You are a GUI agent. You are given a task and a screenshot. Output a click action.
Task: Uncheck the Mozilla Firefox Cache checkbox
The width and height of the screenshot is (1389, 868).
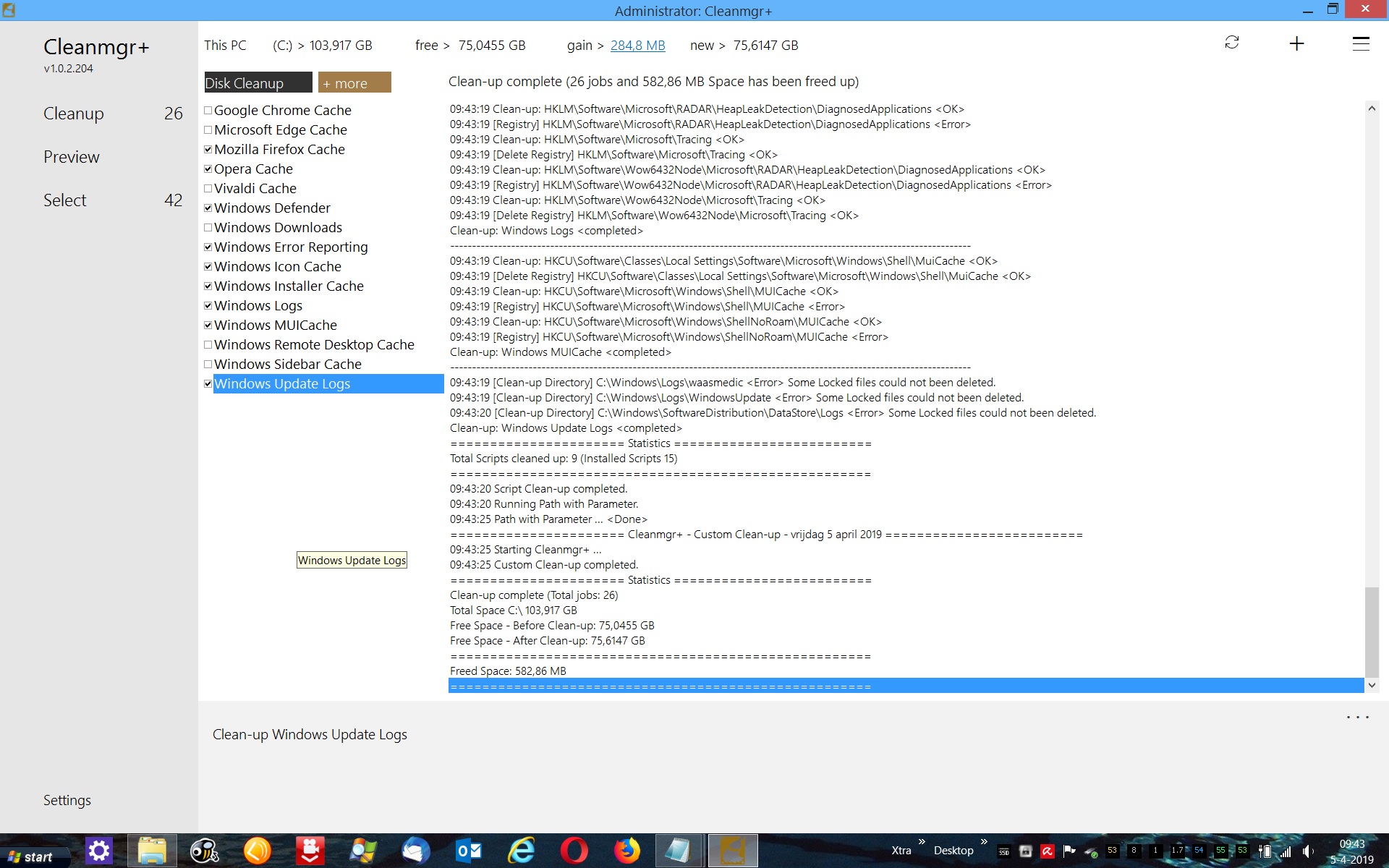[208, 149]
